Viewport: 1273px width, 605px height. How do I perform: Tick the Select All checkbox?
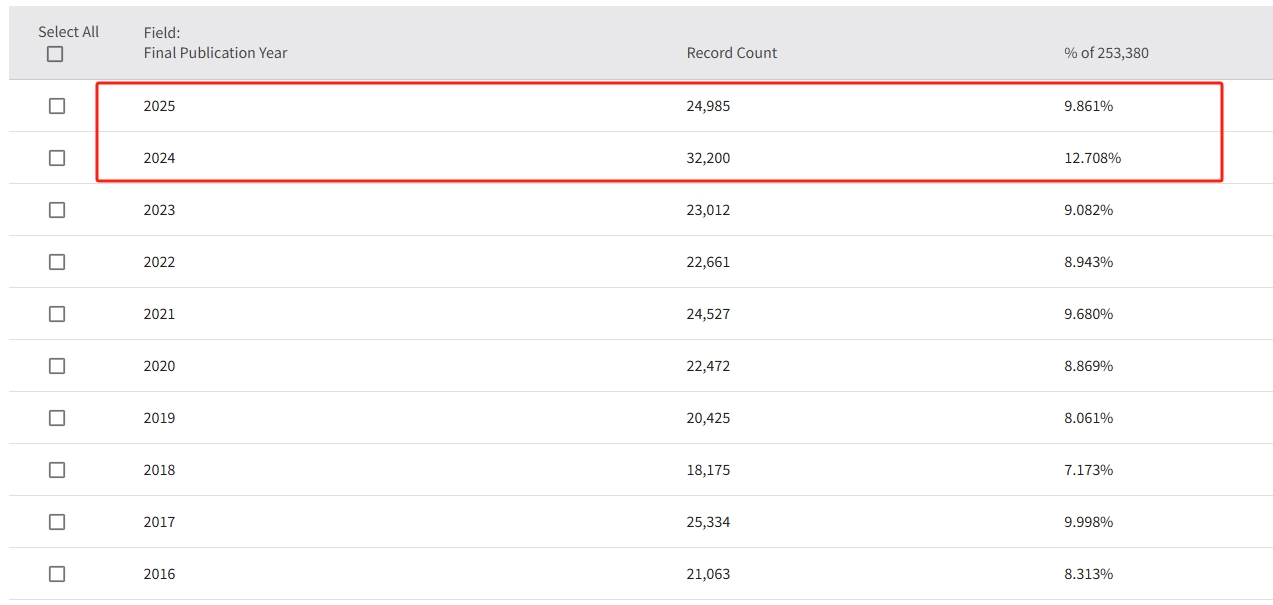click(x=55, y=54)
